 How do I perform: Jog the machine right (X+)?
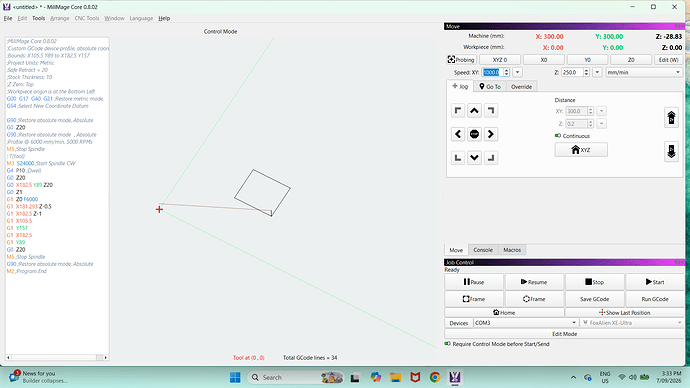coord(491,134)
